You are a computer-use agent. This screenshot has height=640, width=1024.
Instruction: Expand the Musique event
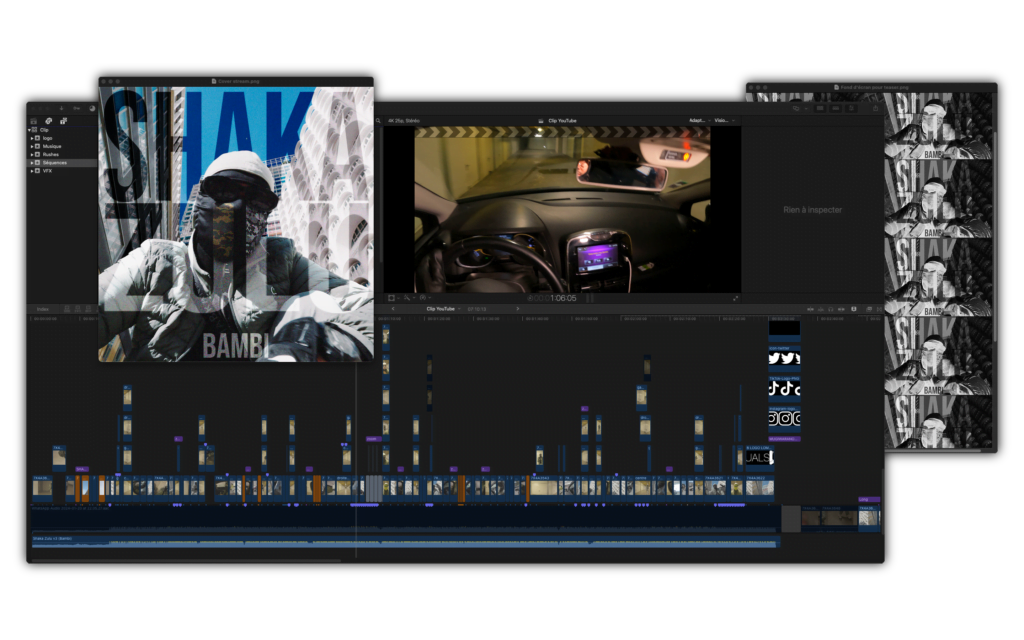click(x=32, y=146)
